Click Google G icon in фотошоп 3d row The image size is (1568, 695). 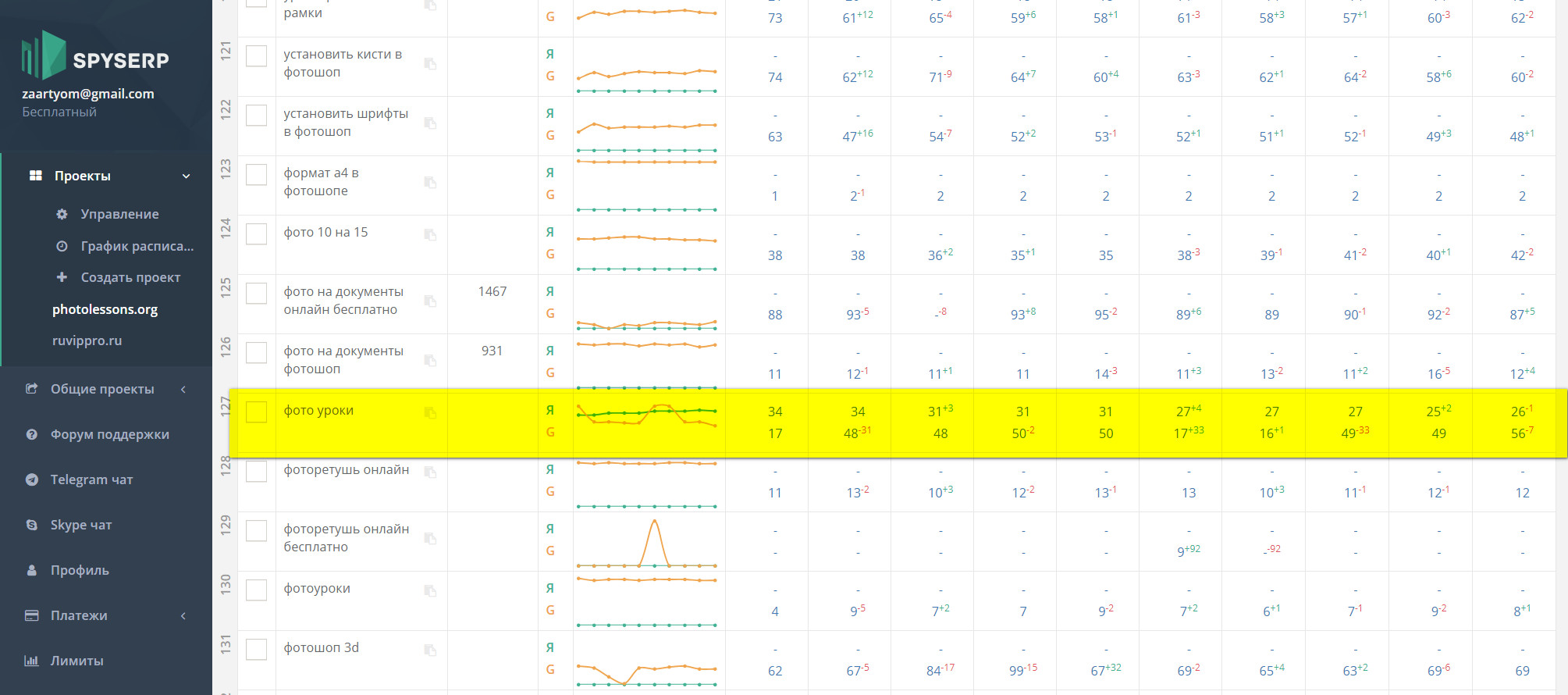click(550, 669)
